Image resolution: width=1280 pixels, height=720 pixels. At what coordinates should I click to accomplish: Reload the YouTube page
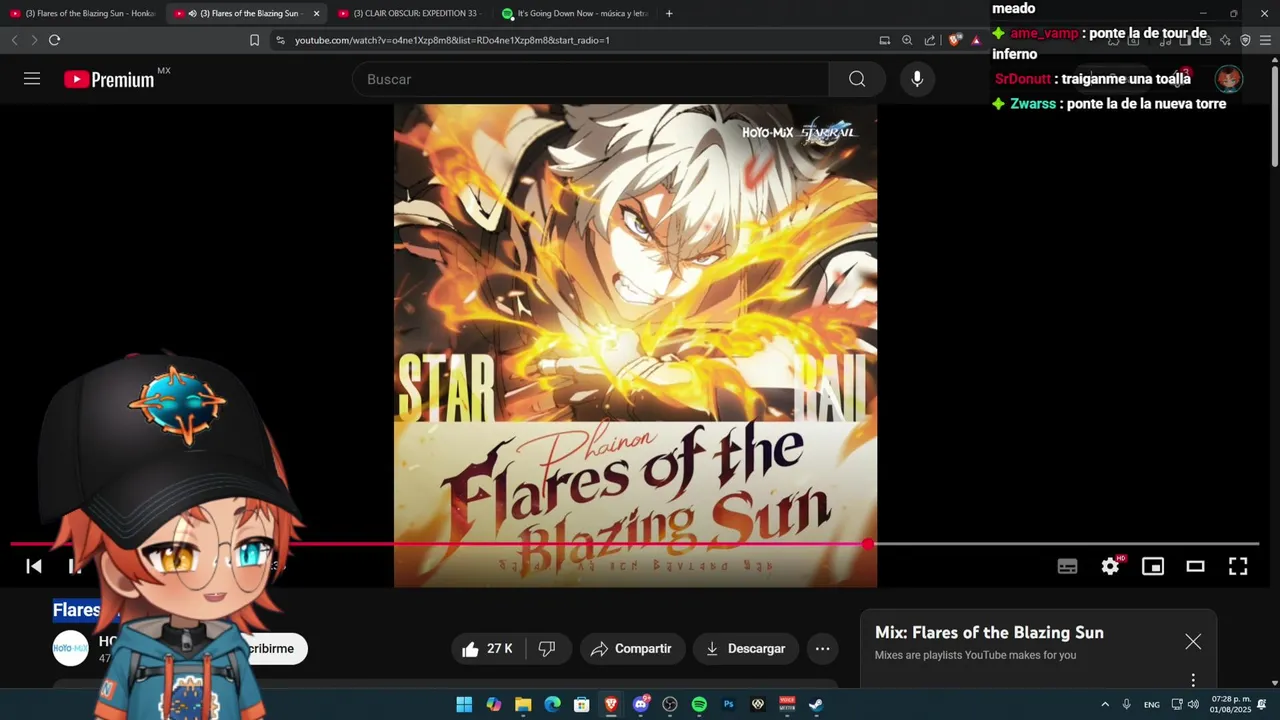54,40
